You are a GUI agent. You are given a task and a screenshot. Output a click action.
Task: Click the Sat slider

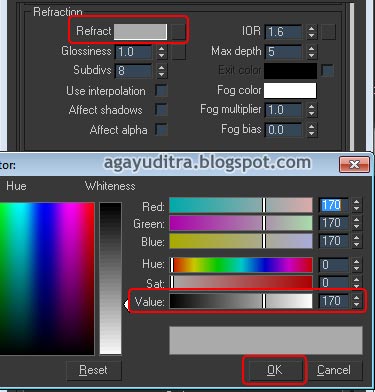tap(241, 282)
